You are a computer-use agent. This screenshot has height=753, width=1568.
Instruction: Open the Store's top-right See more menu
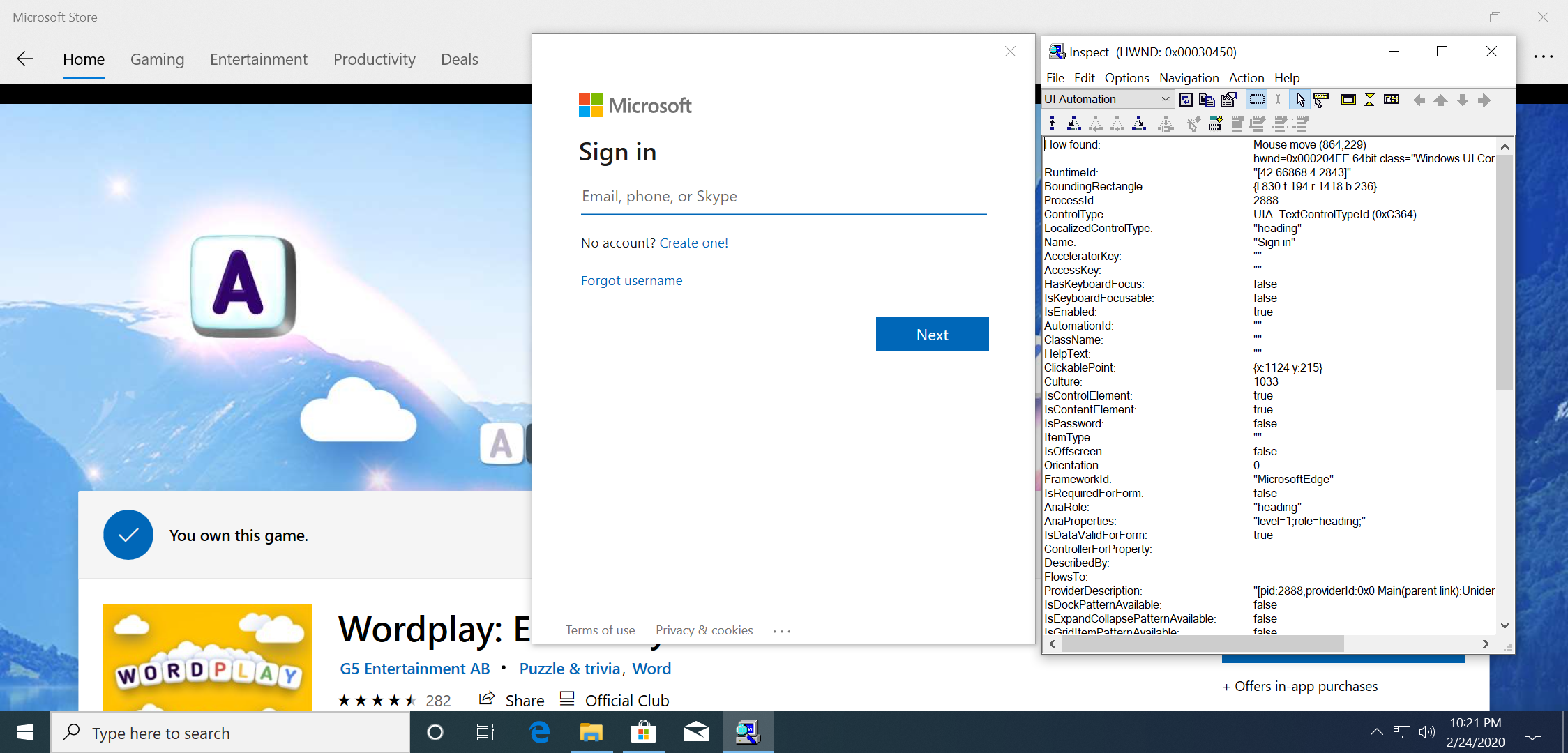click(x=1543, y=57)
